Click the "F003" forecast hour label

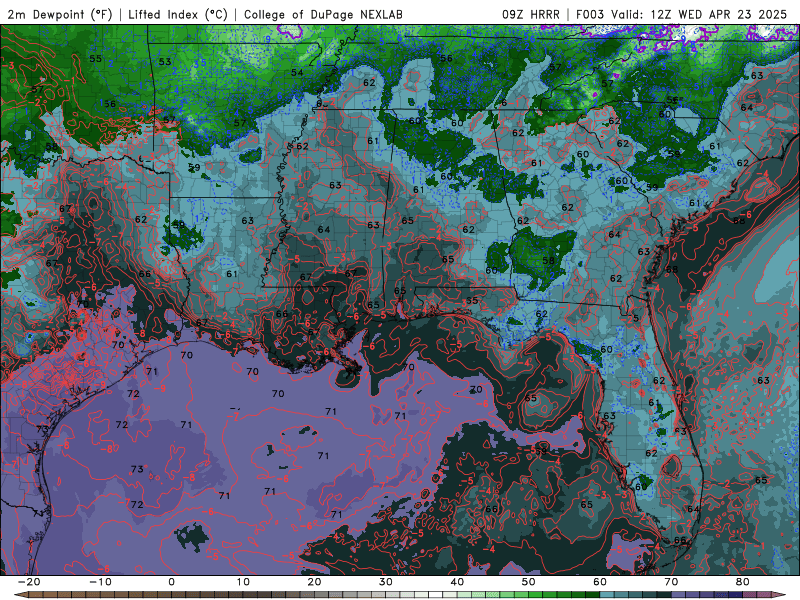(589, 14)
